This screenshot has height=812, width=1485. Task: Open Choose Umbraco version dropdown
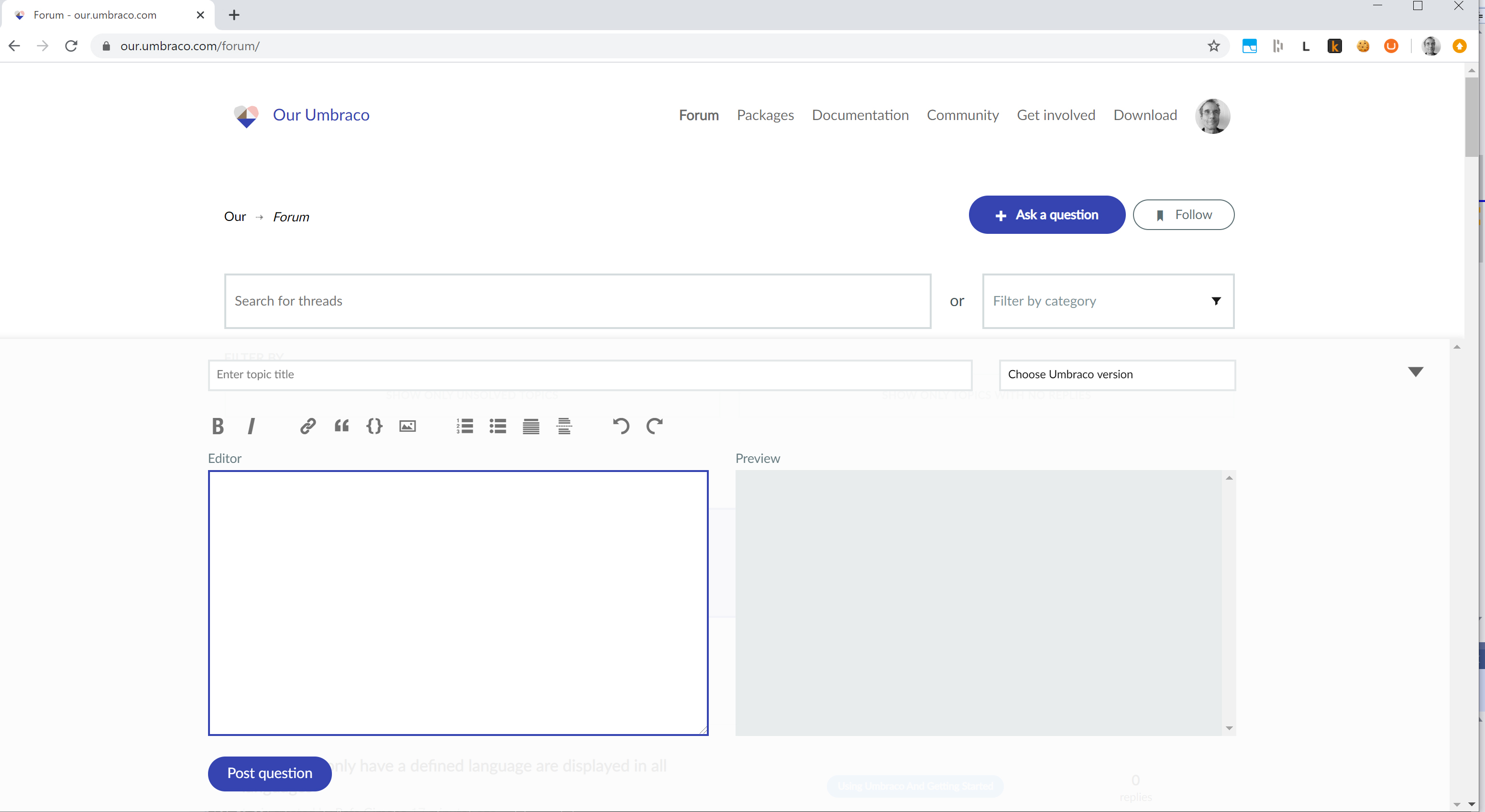point(1117,374)
